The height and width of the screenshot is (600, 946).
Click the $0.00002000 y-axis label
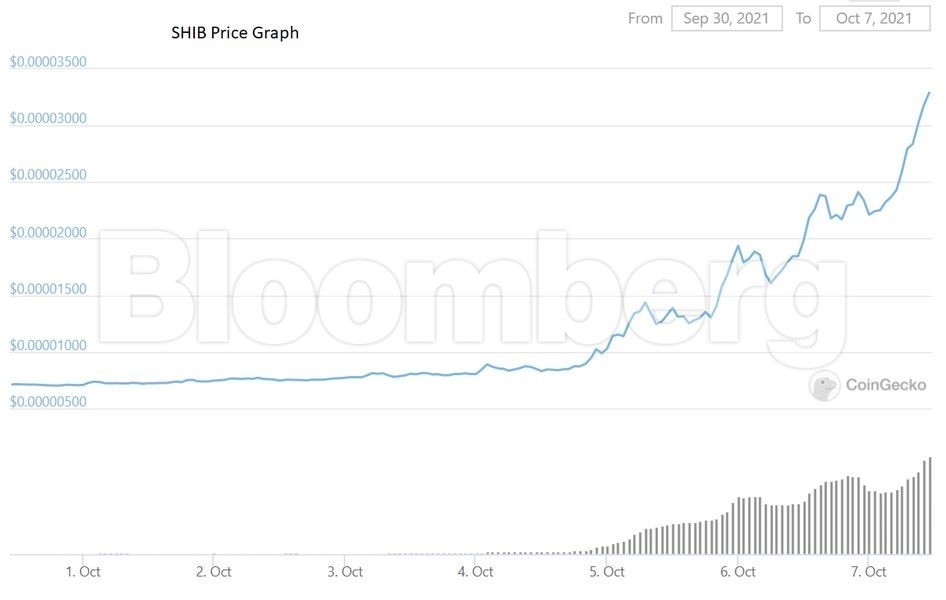[48, 233]
